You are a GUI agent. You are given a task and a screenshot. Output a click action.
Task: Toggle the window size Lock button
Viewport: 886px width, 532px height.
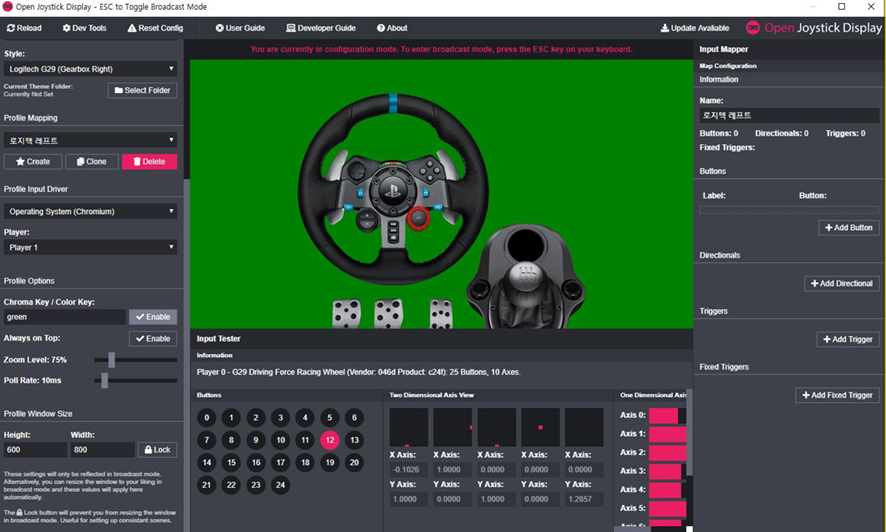pyautogui.click(x=158, y=450)
